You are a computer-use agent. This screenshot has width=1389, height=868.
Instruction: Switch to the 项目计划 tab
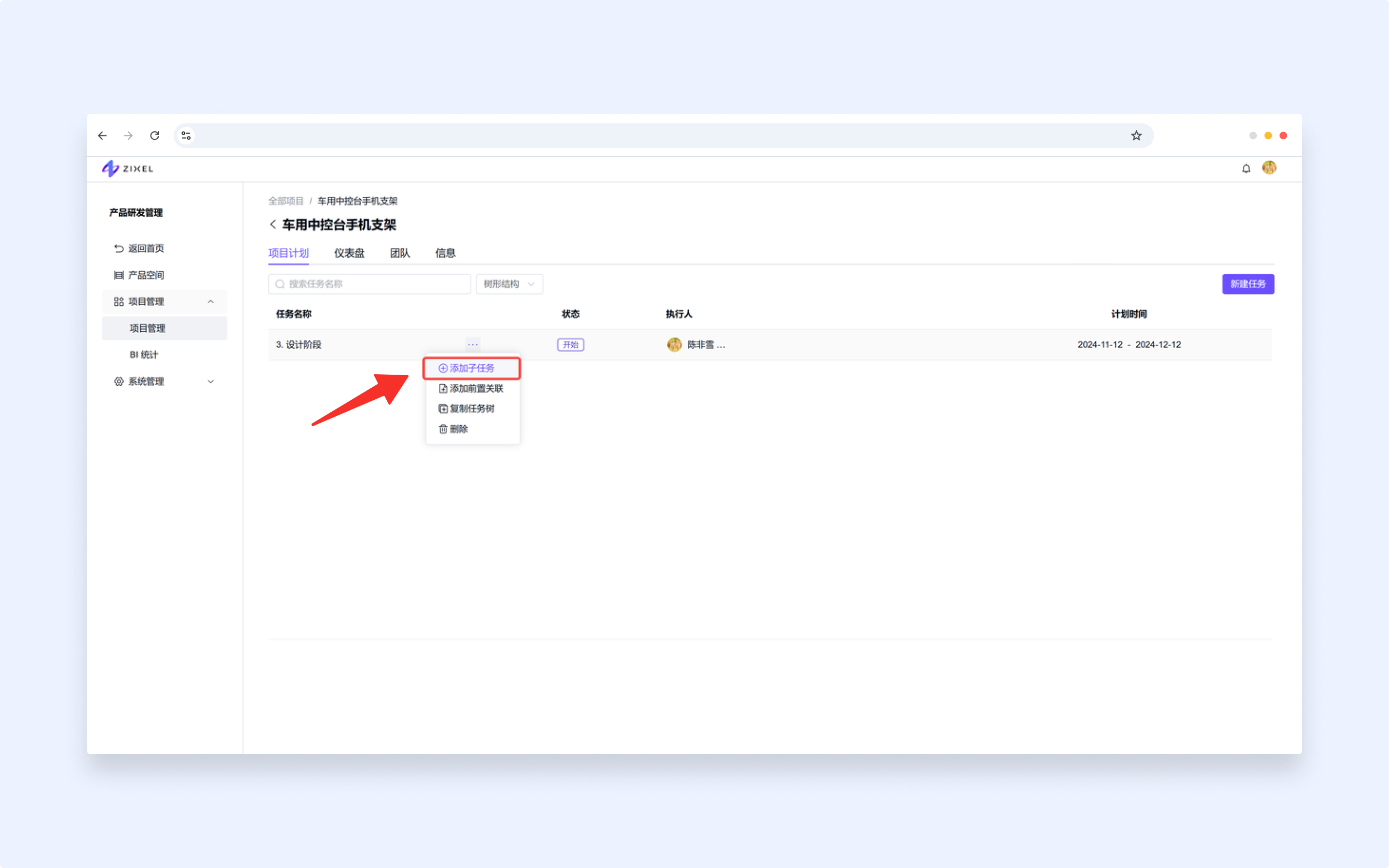click(289, 253)
